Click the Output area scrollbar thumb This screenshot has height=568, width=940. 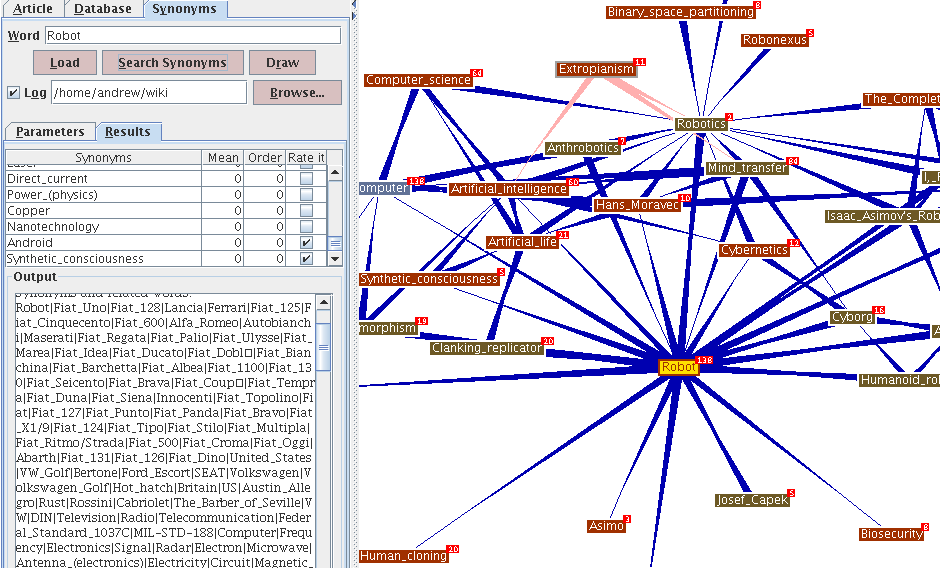coord(324,347)
